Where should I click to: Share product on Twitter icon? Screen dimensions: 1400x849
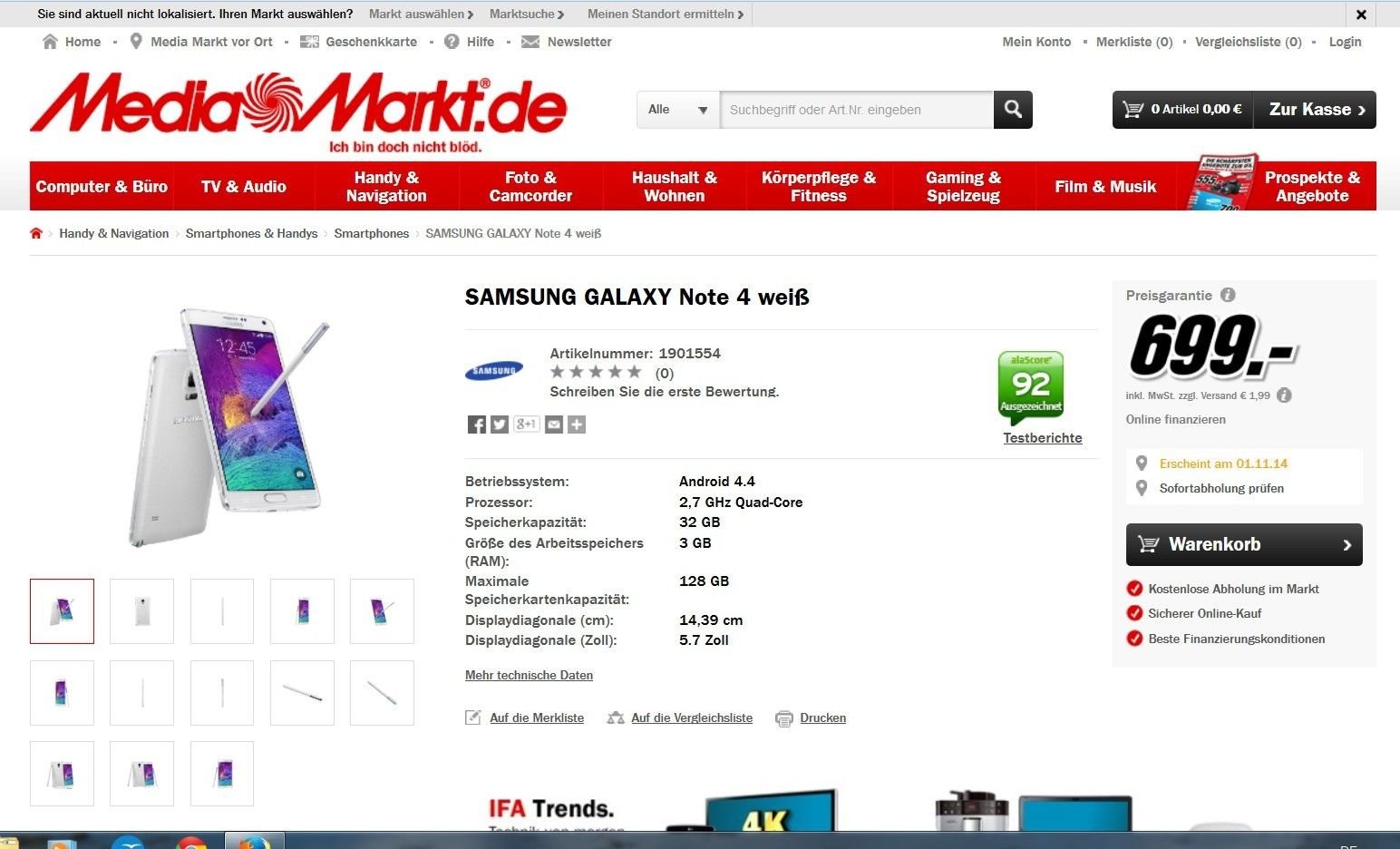tap(500, 424)
